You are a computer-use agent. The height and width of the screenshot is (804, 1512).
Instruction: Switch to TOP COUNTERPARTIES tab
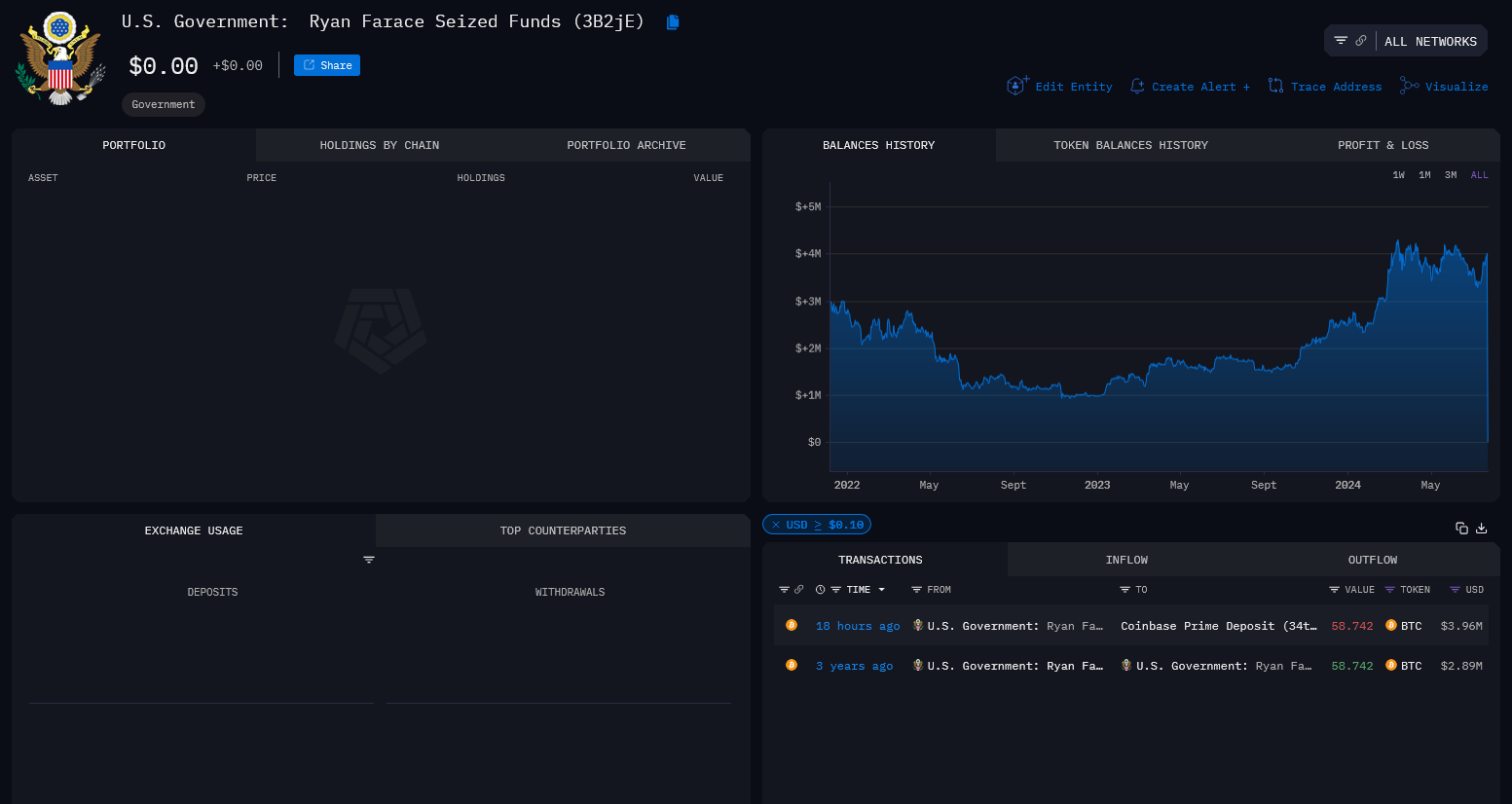pos(563,530)
